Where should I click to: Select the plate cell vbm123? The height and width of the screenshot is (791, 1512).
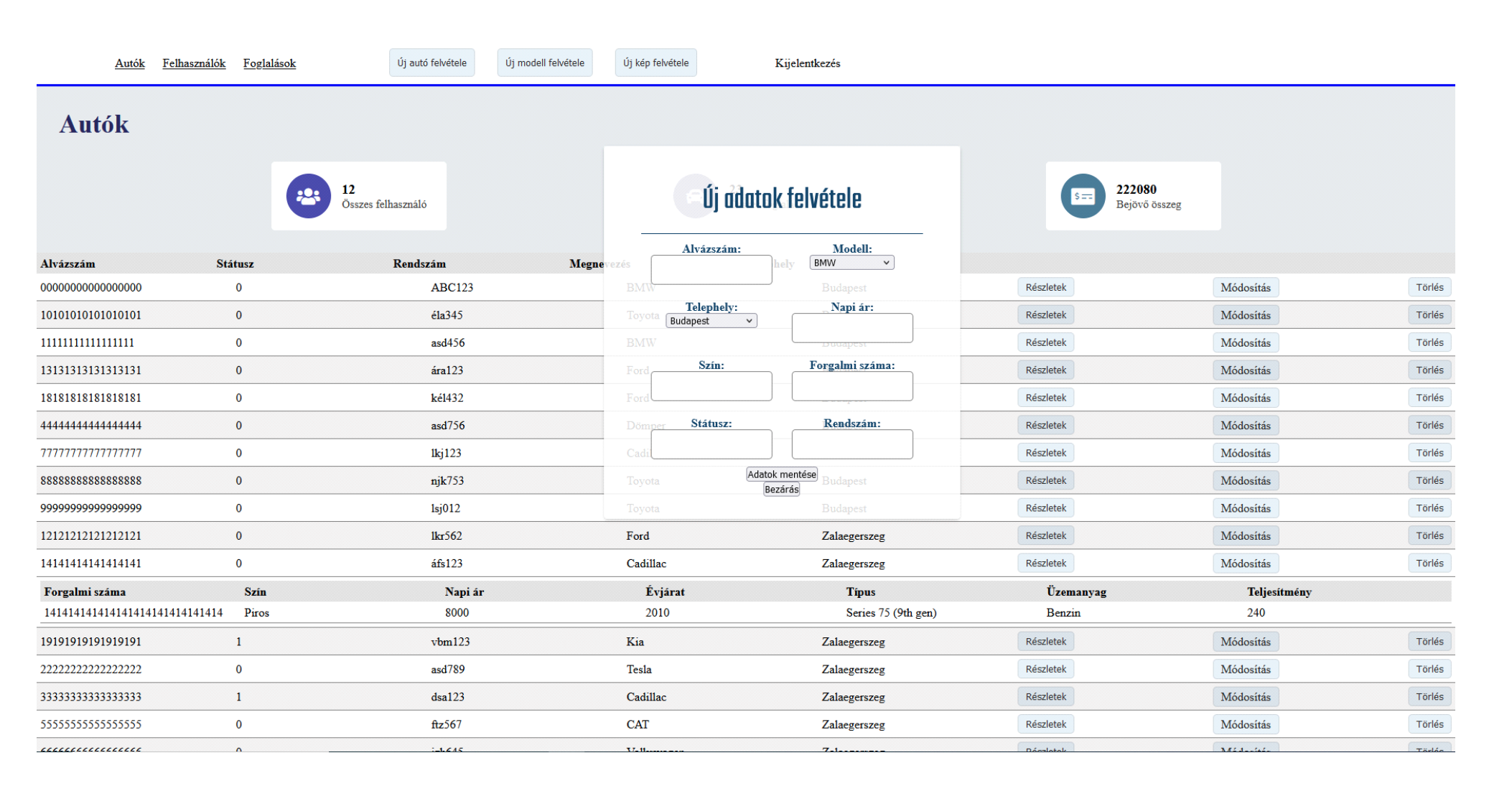[450, 642]
